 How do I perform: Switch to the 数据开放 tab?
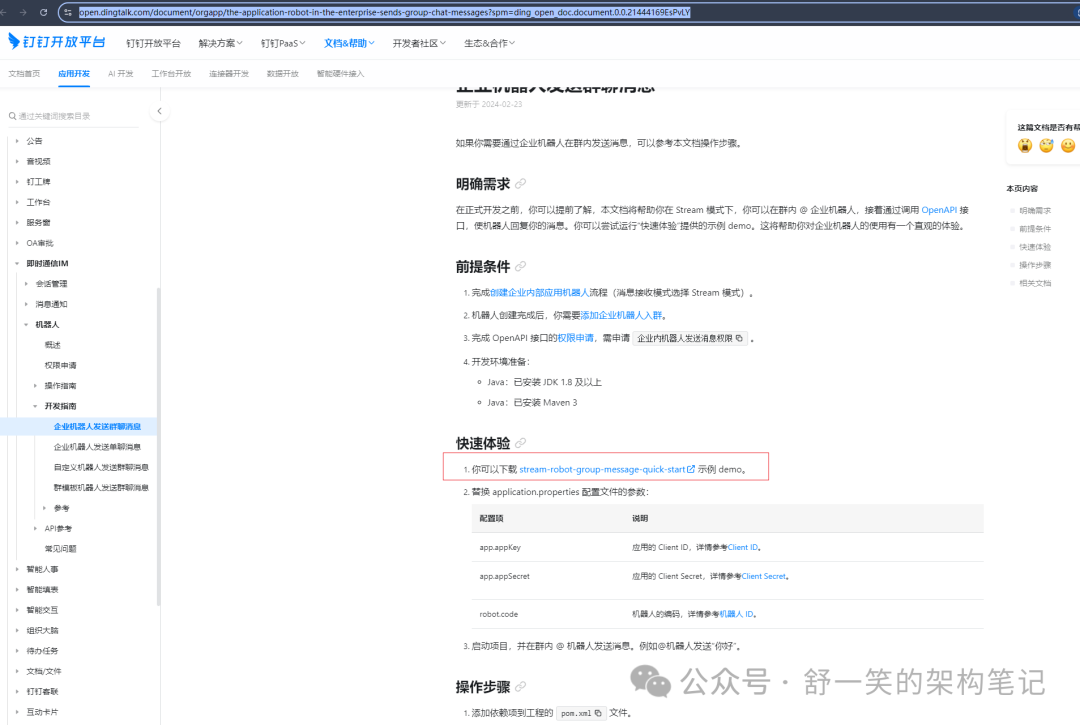(282, 74)
